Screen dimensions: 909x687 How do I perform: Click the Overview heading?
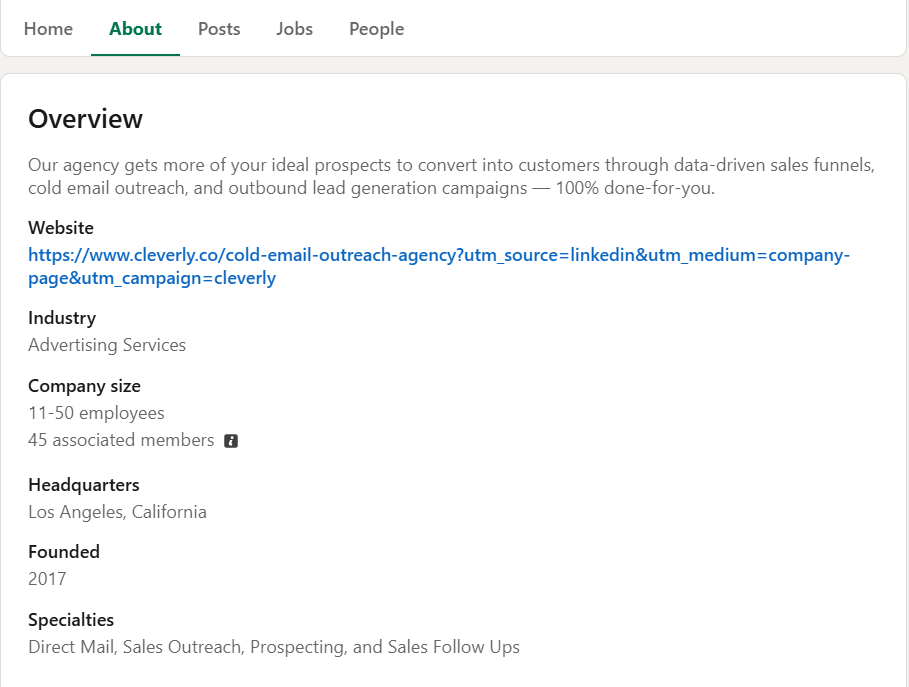click(x=85, y=119)
